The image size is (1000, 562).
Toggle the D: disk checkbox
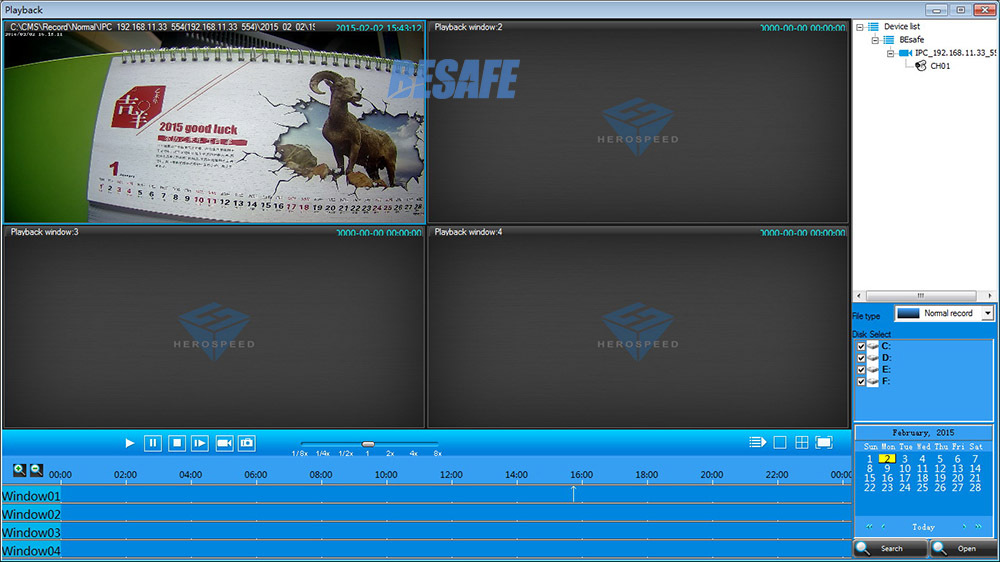coord(861,358)
